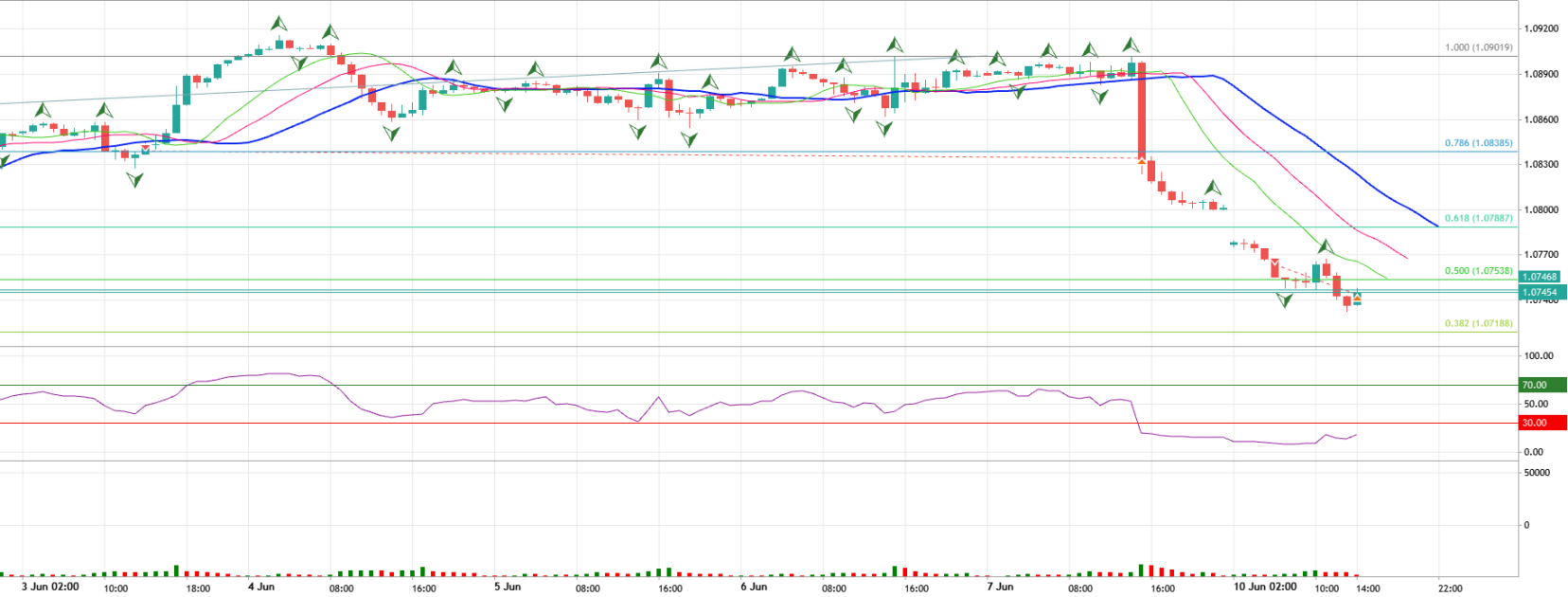Select the orange arrow marker at latest candle
The image size is (1568, 597).
1357,298
